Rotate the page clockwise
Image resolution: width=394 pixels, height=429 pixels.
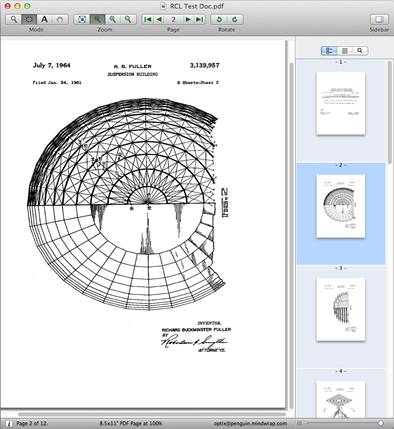pos(235,19)
